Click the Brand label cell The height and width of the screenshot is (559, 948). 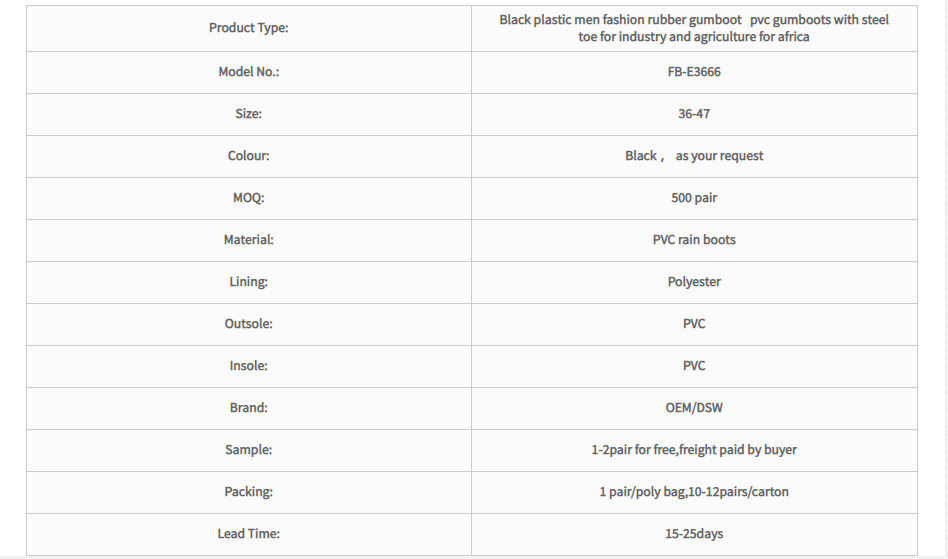coord(248,408)
